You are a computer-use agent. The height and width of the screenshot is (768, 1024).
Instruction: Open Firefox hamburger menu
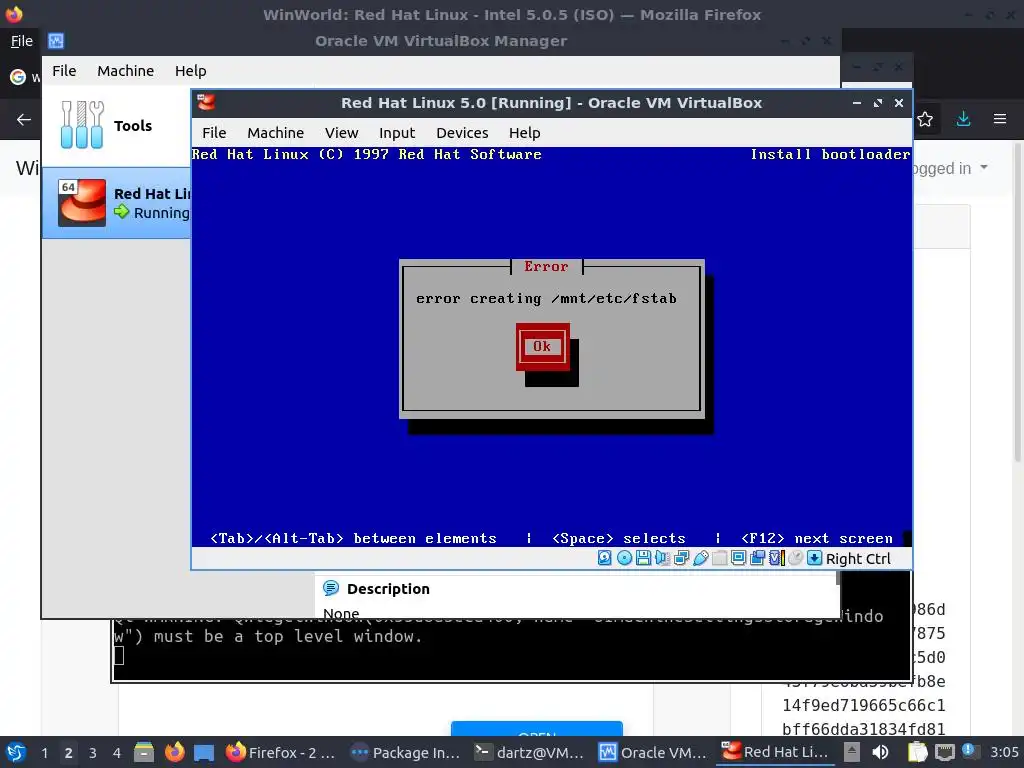[1000, 119]
